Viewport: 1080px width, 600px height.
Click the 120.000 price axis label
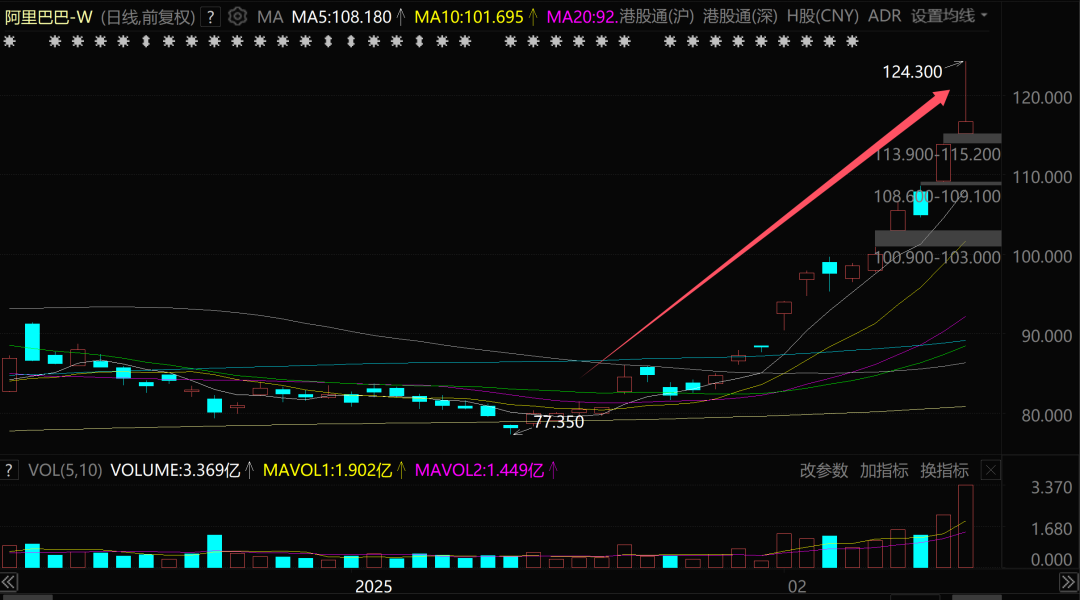[x=1042, y=98]
